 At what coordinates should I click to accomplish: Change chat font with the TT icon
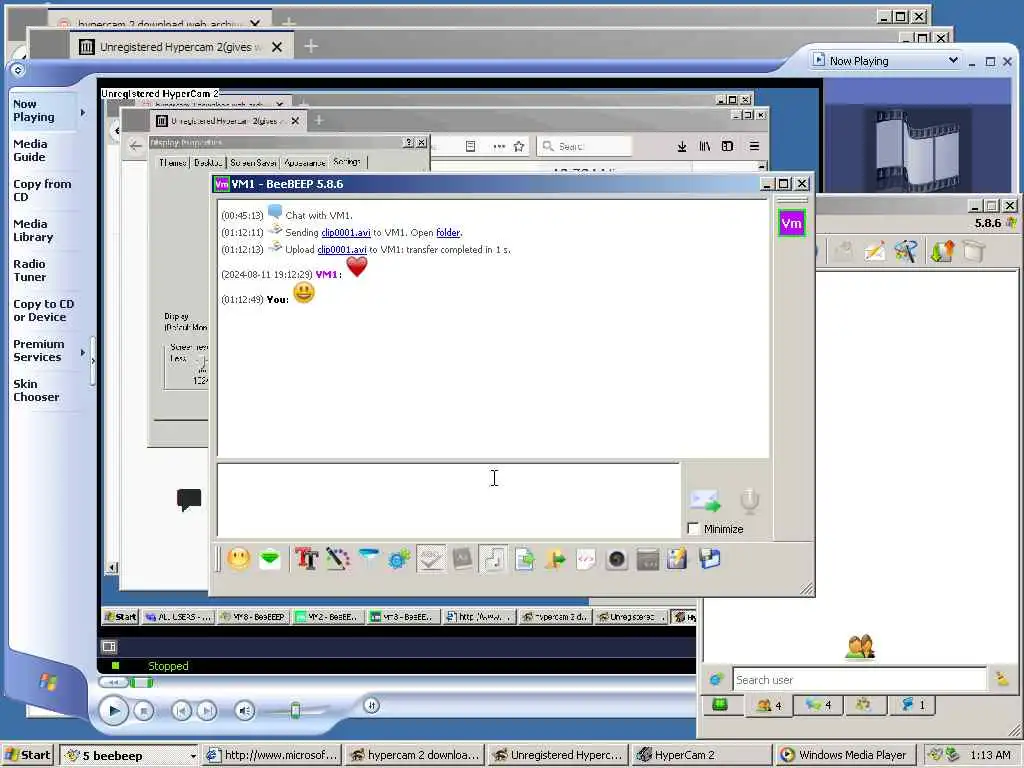point(306,559)
